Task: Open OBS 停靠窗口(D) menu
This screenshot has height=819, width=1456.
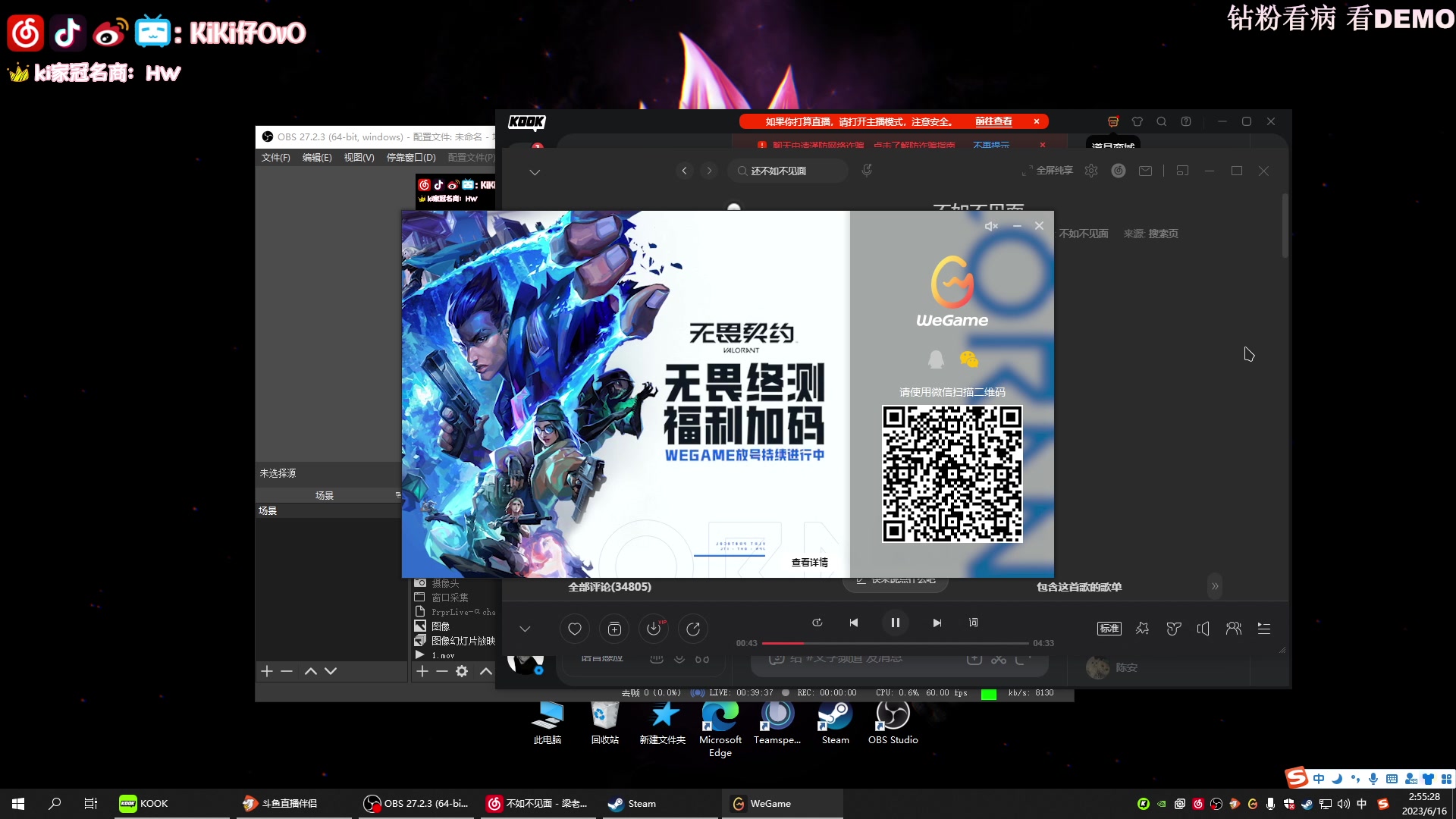Action: pyautogui.click(x=411, y=158)
